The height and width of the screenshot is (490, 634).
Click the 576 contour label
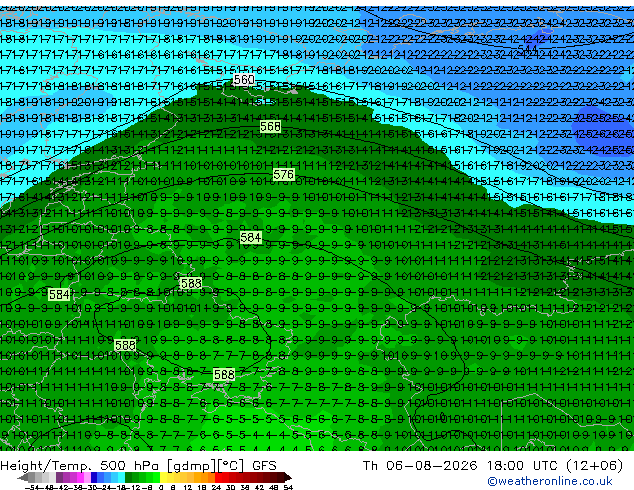click(x=283, y=175)
